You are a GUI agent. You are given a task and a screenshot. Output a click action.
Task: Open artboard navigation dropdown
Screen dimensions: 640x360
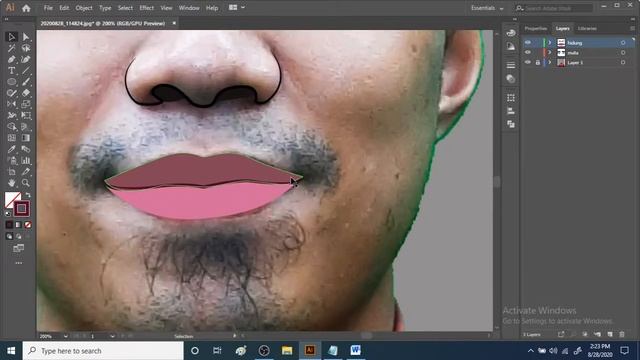coord(112,336)
